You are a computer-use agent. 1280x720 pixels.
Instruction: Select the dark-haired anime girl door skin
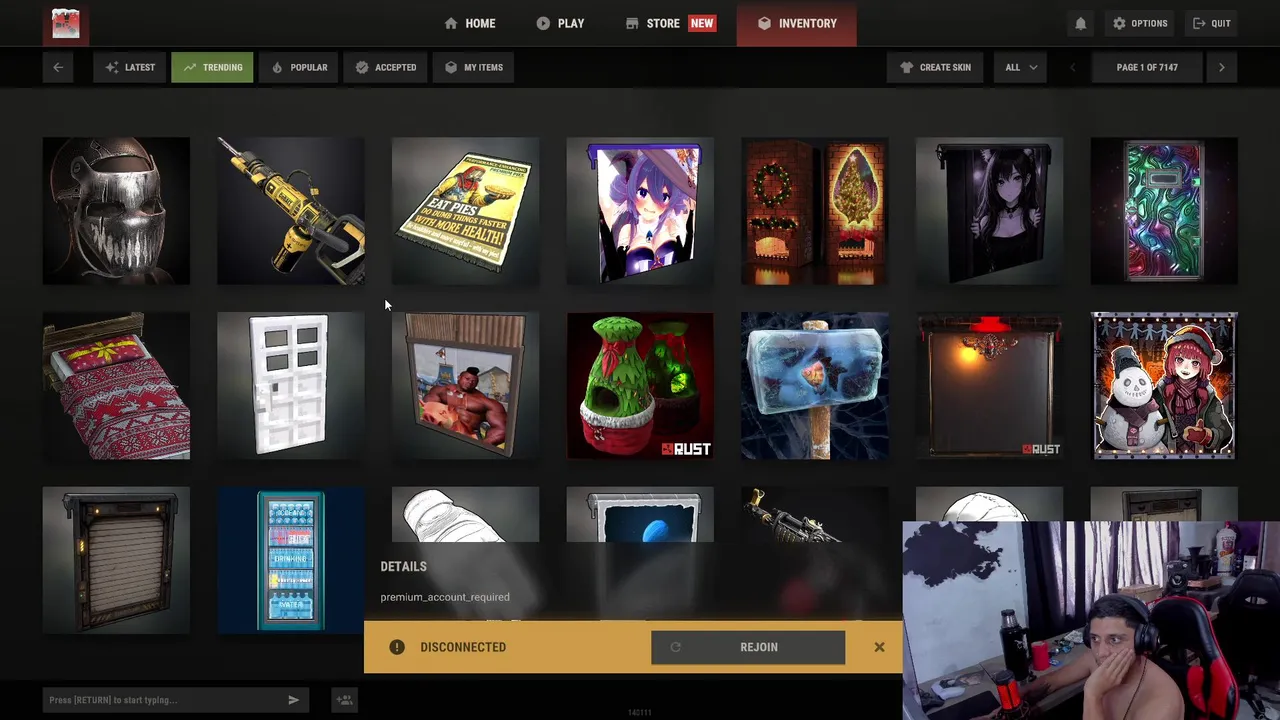click(989, 211)
